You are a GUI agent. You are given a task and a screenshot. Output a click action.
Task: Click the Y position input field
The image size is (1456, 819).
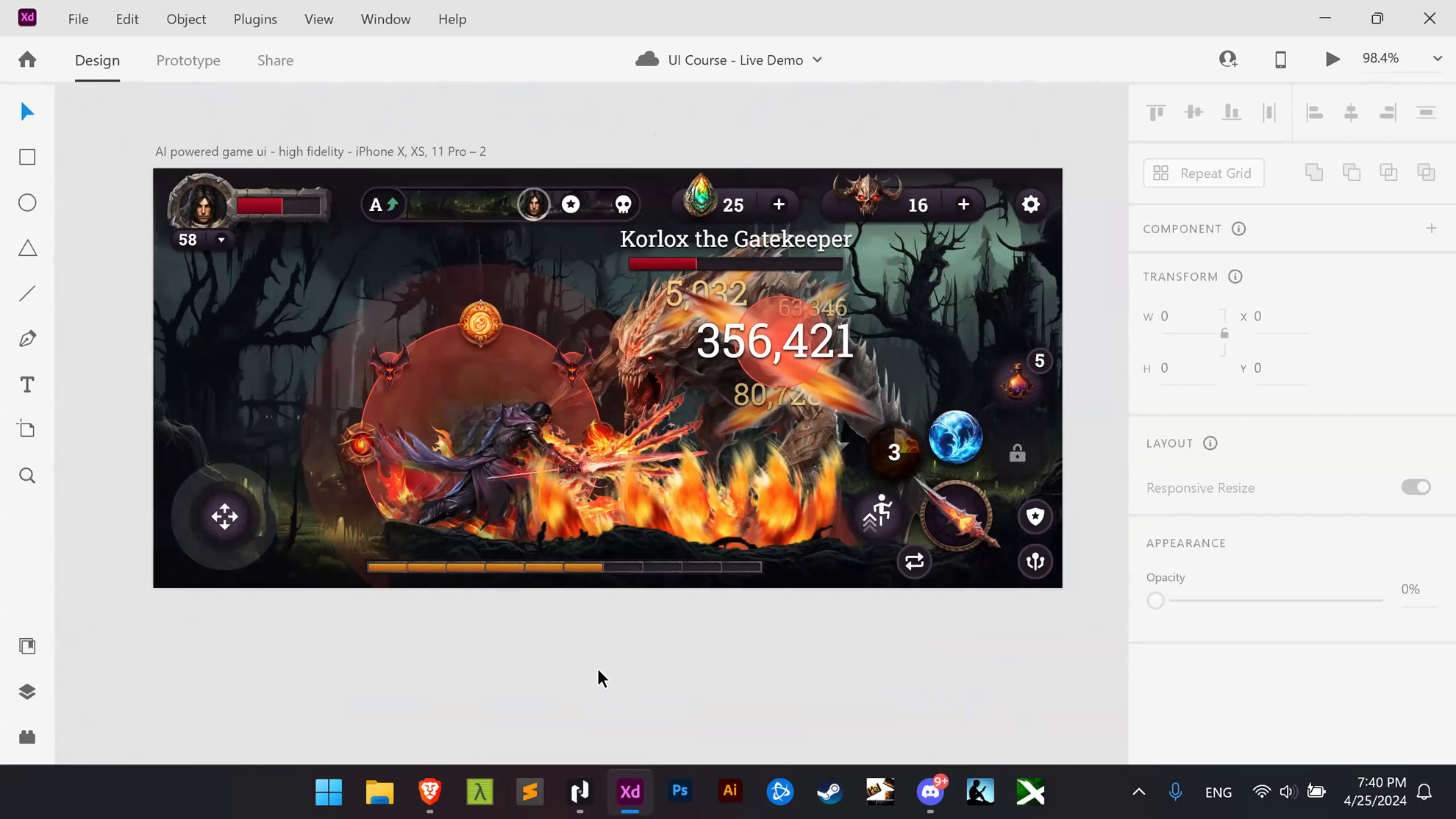1281,368
